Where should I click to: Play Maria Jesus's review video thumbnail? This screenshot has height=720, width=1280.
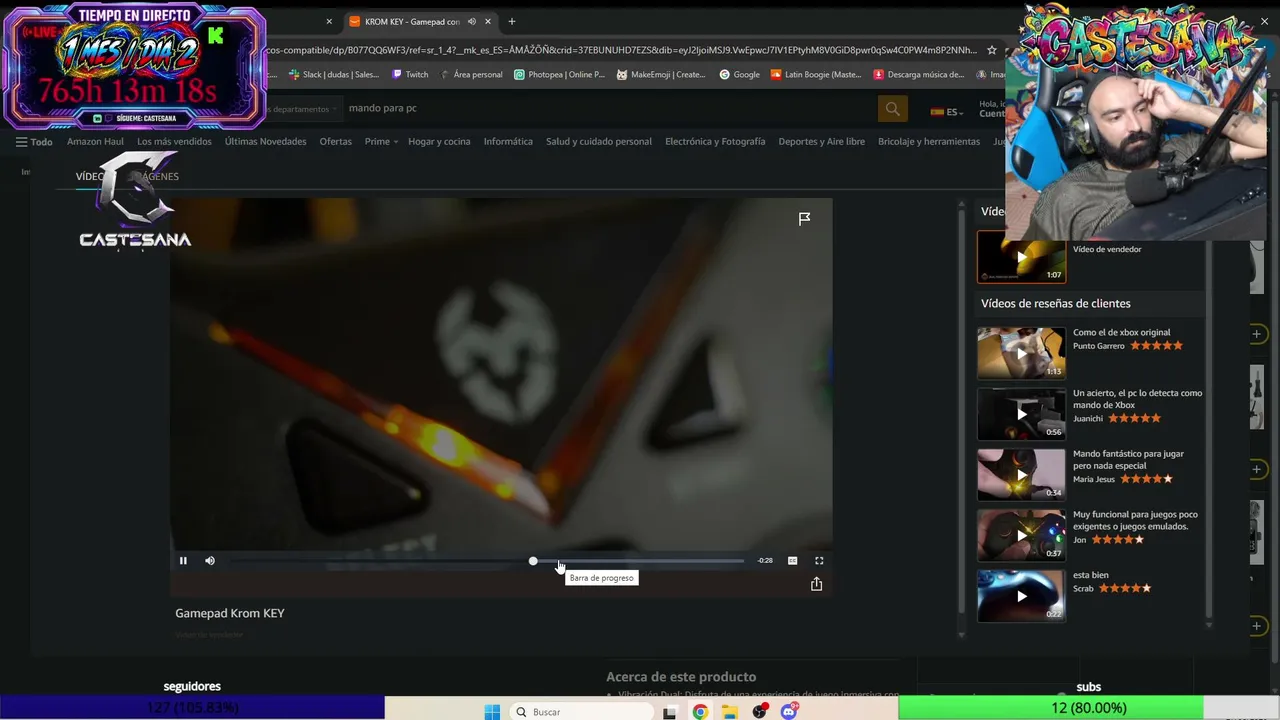tap(1021, 475)
